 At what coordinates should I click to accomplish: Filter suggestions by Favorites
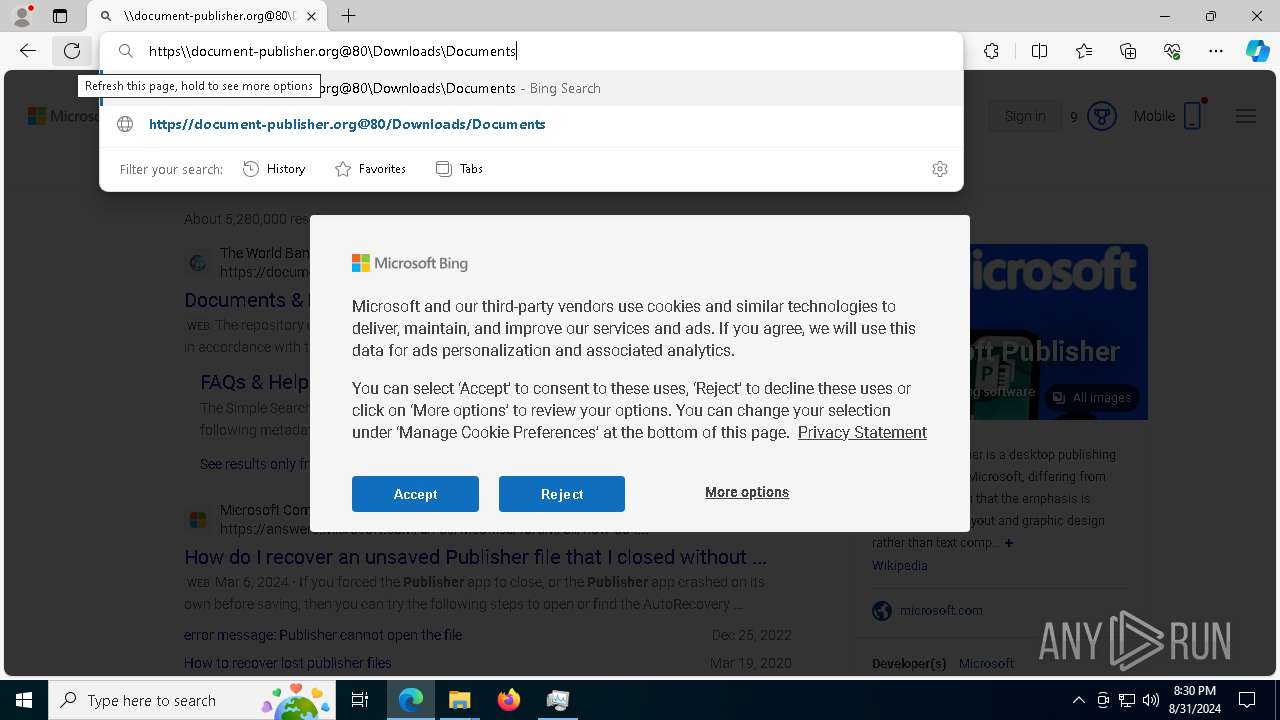(x=370, y=169)
